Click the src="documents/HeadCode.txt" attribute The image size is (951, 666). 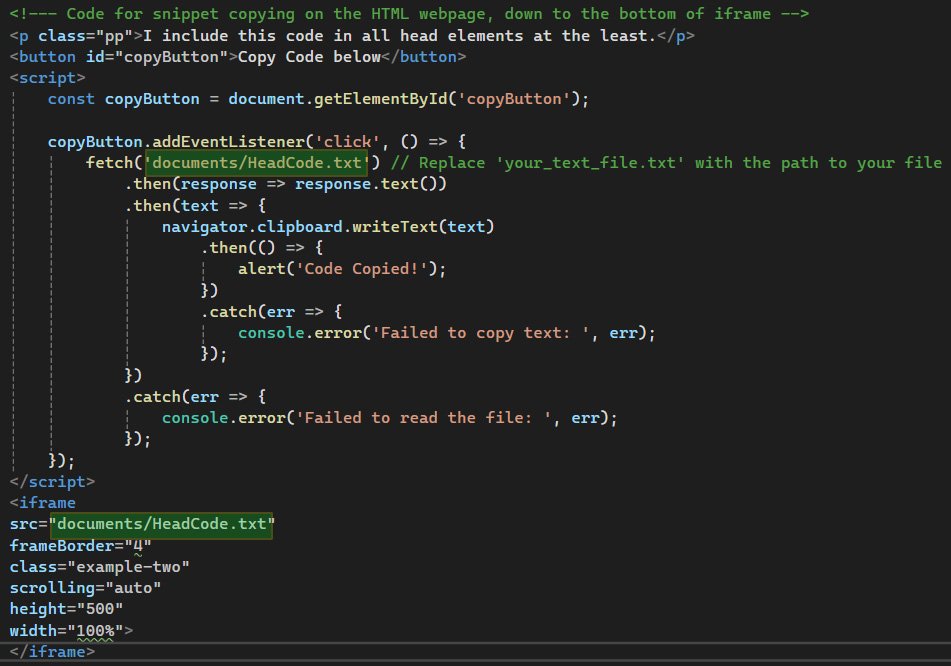coord(142,524)
